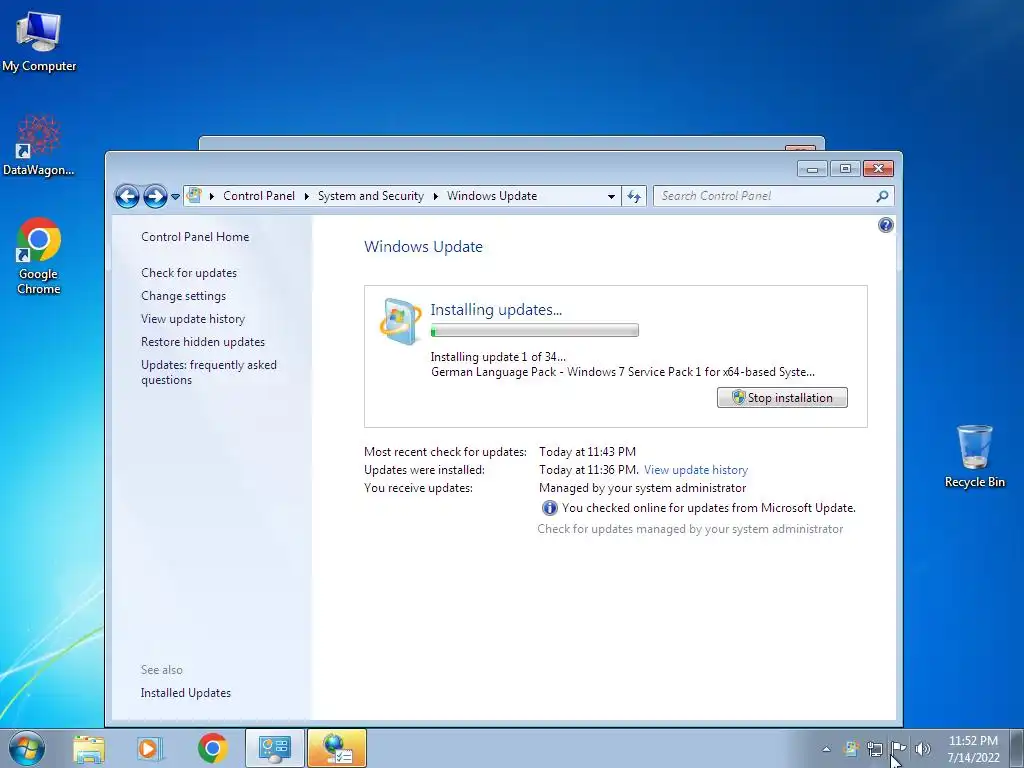Launch Google Chrome from the desktop

(39, 255)
